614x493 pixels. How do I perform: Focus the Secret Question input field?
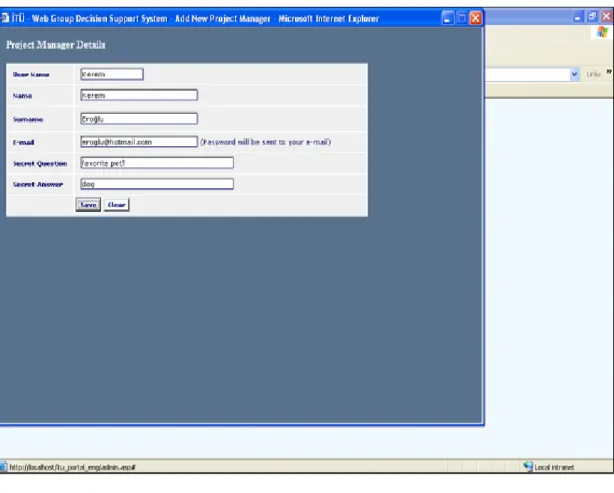[x=157, y=163]
